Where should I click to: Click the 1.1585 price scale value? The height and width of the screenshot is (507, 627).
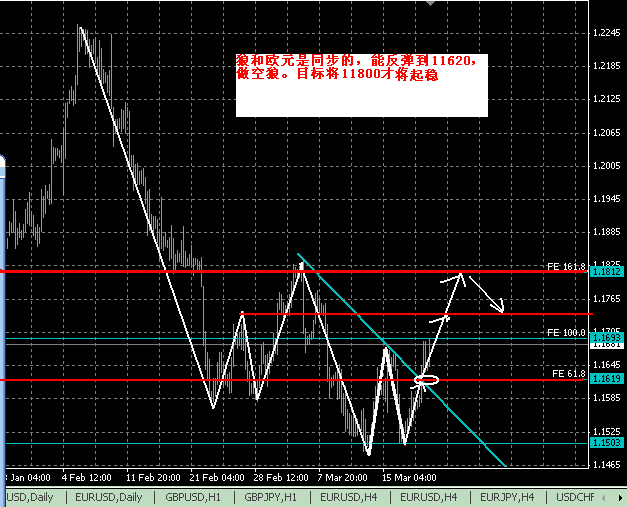tap(607, 398)
